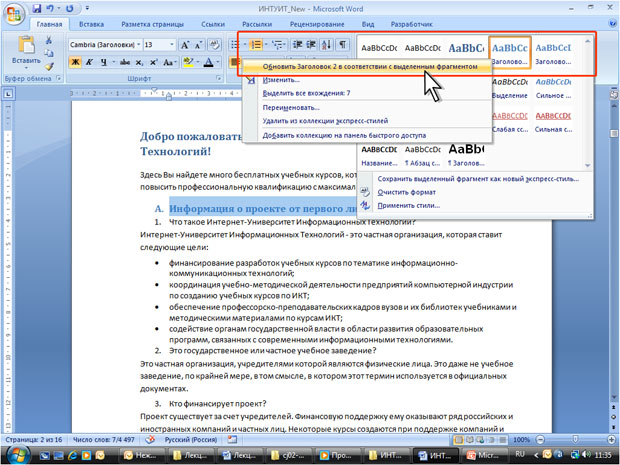This screenshot has width=620, height=465.
Task: Click the language indicator Русский (Россия)
Action: tap(191, 440)
